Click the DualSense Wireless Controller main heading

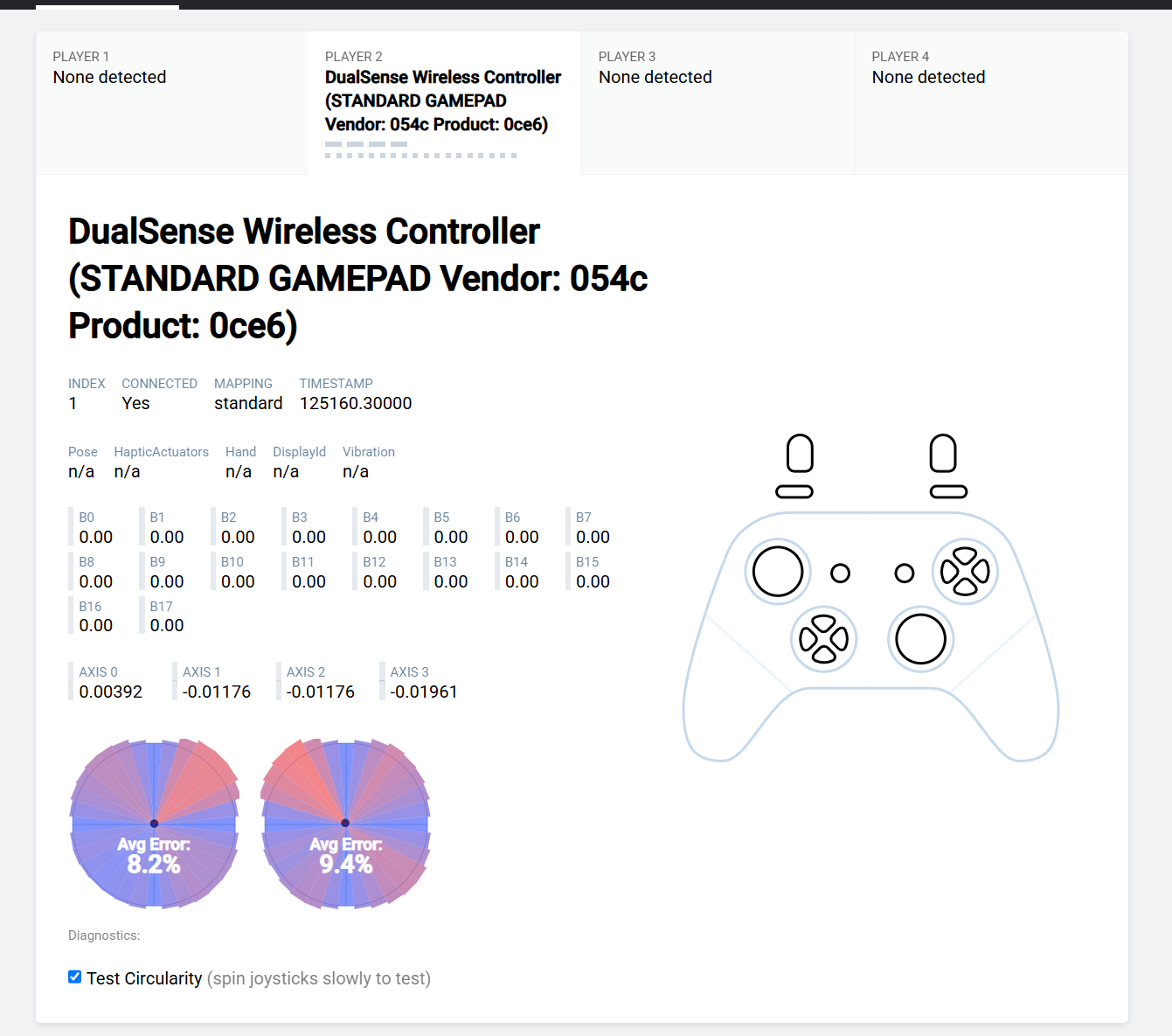[x=358, y=279]
